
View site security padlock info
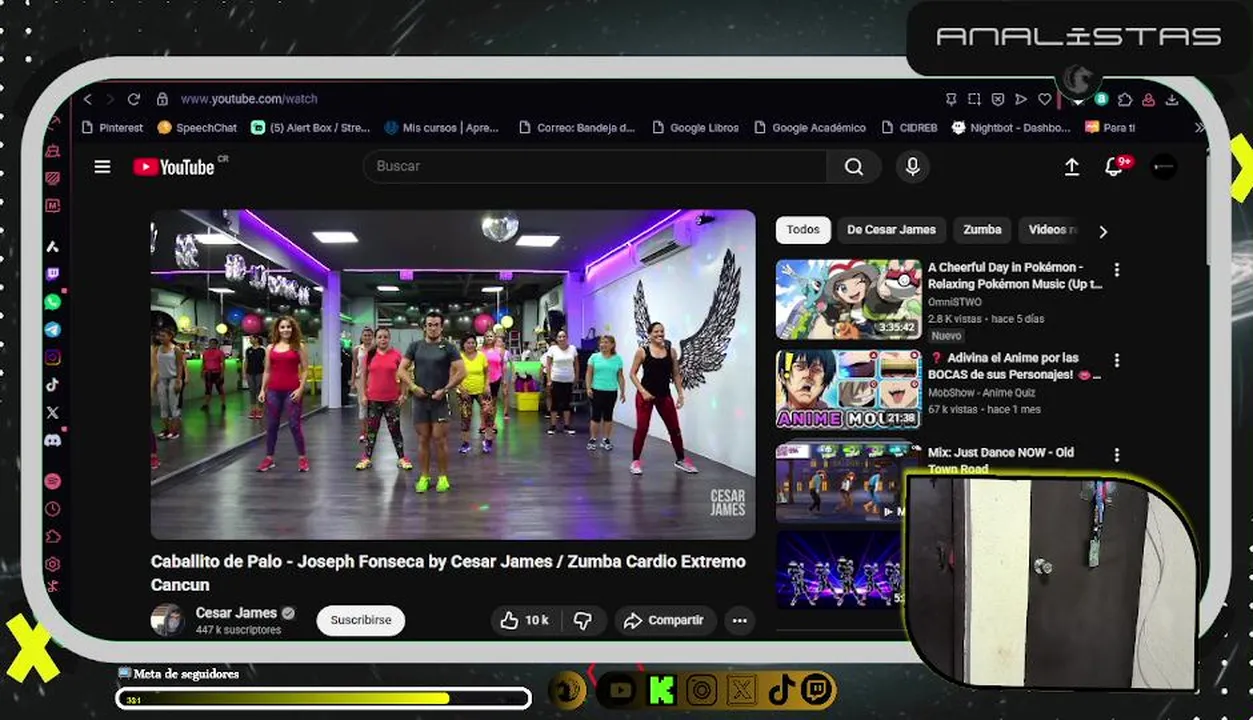pyautogui.click(x=162, y=99)
